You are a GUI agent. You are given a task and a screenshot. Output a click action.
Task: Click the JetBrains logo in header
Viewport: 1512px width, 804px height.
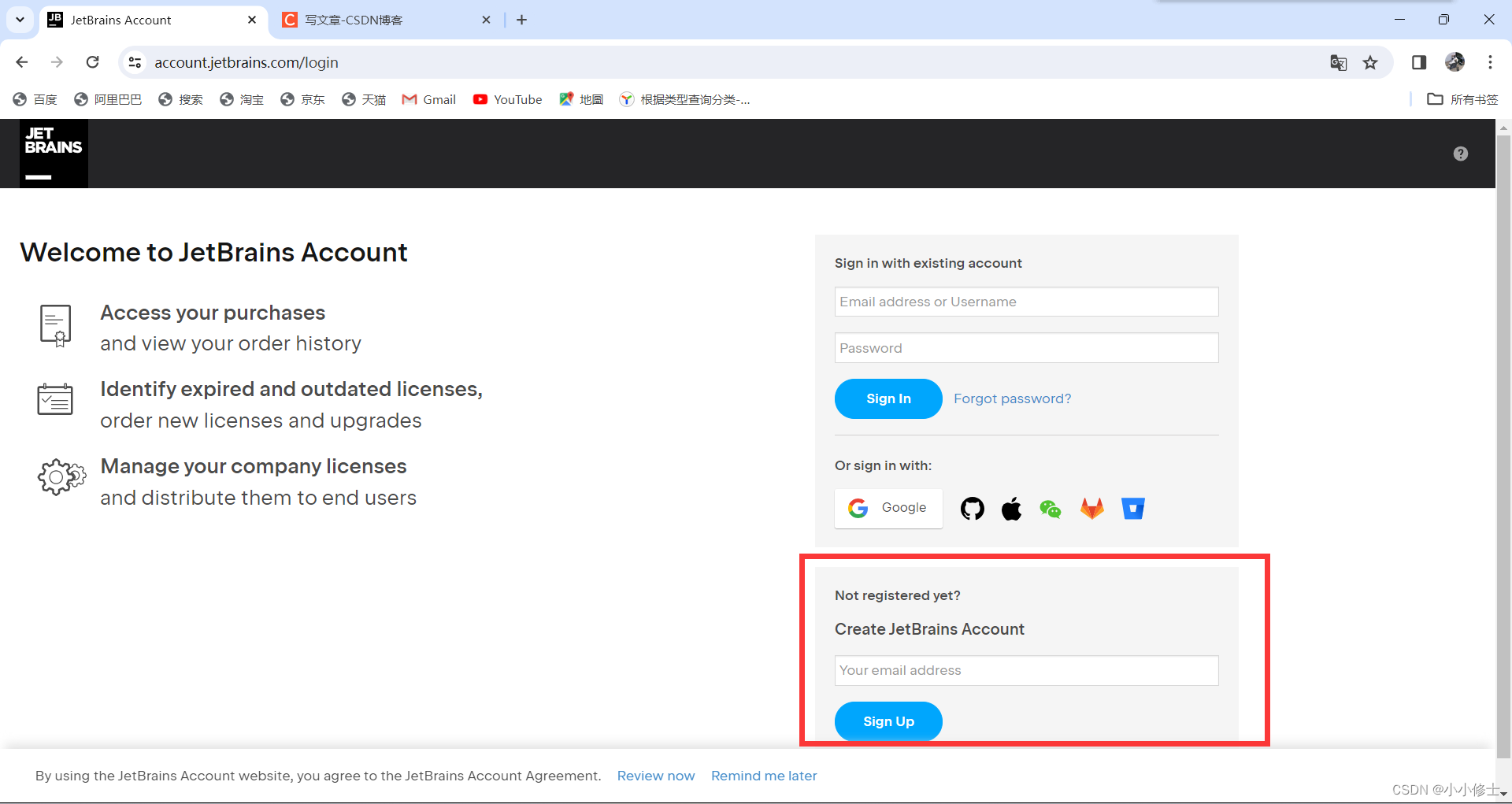(x=54, y=154)
